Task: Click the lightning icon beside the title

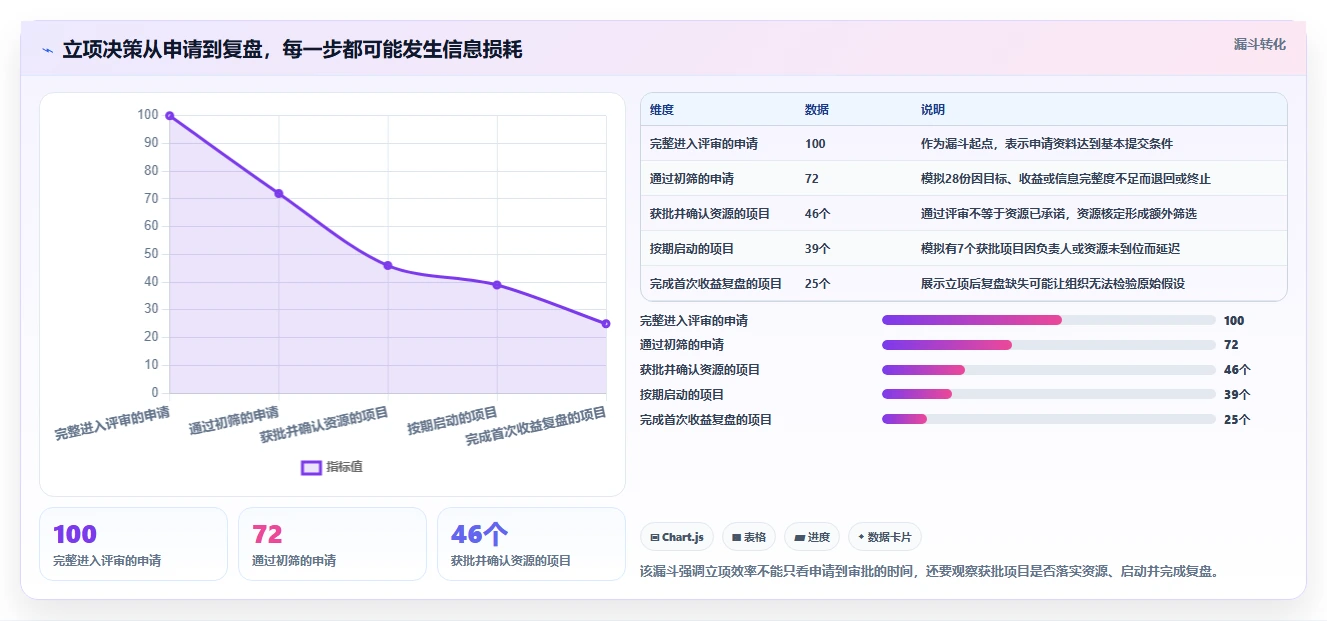Action: pyautogui.click(x=47, y=50)
